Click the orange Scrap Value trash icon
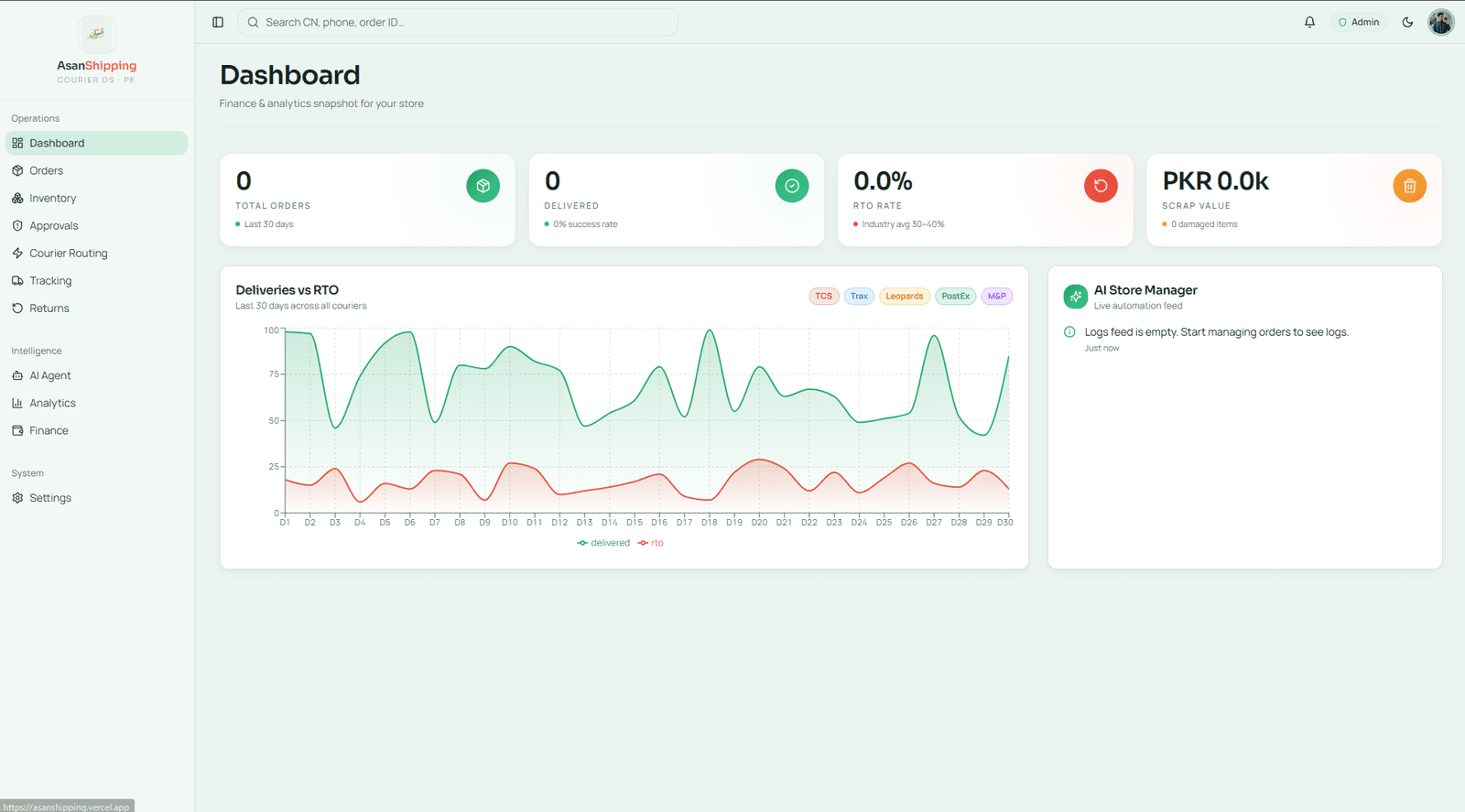Image resolution: width=1465 pixels, height=812 pixels. coord(1410,186)
